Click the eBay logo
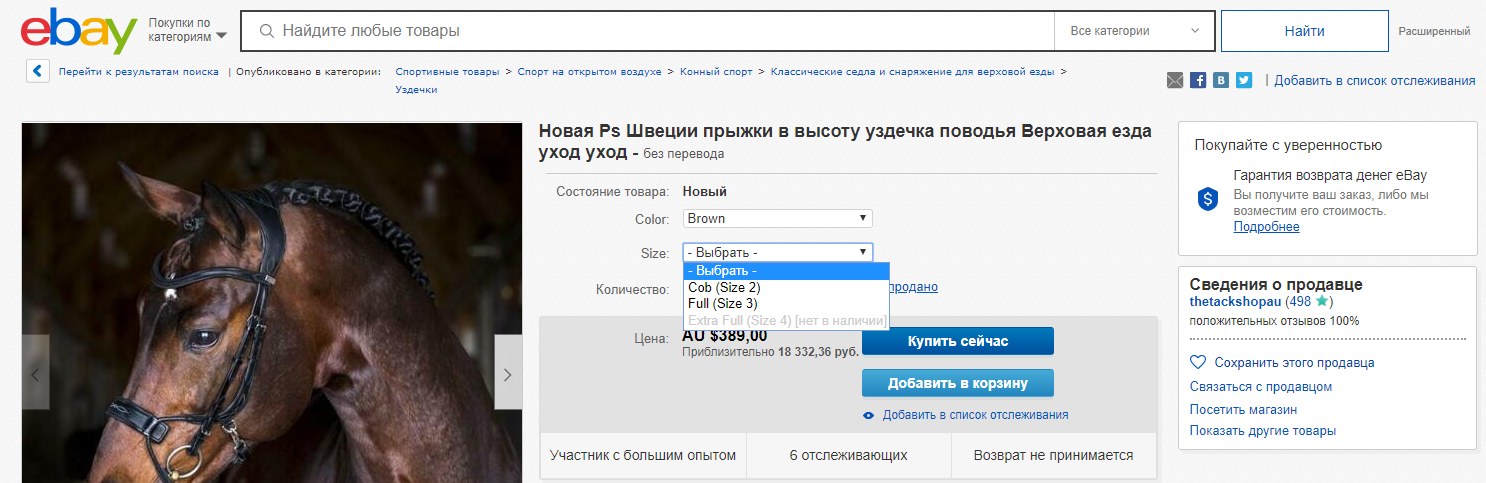 pos(78,32)
